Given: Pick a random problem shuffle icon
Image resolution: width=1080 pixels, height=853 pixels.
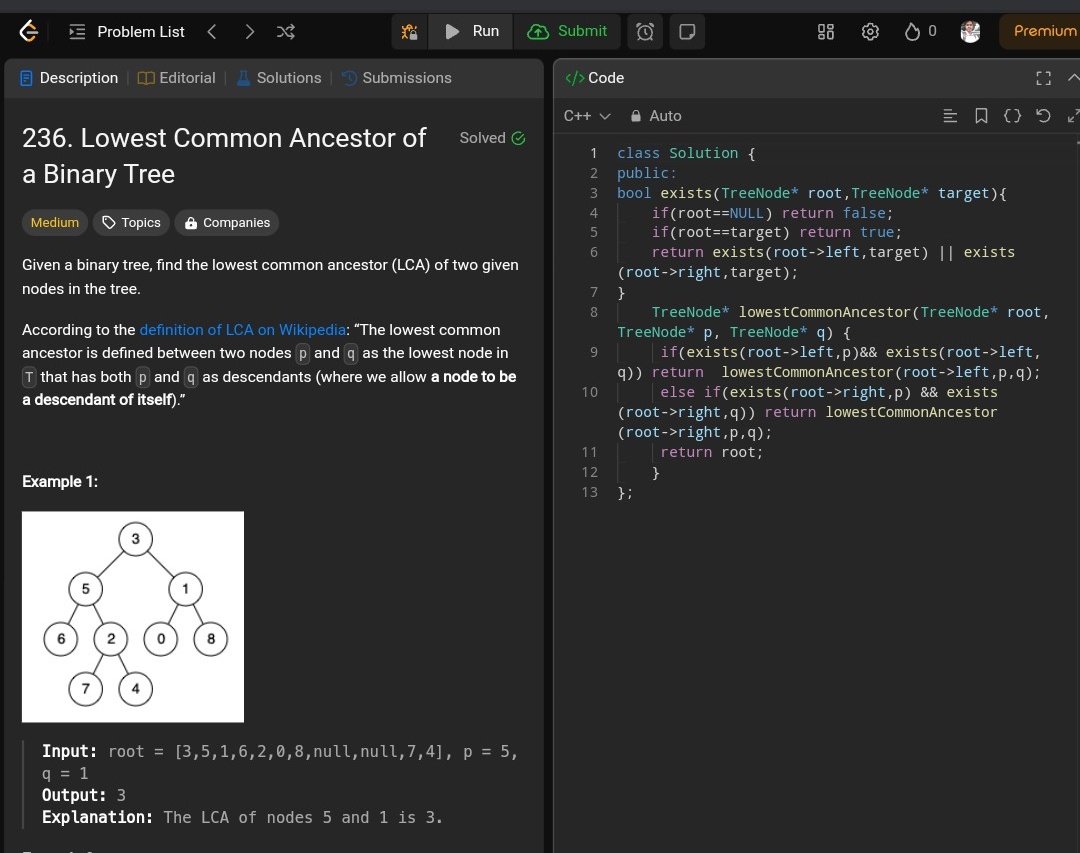Looking at the screenshot, I should click(x=286, y=32).
